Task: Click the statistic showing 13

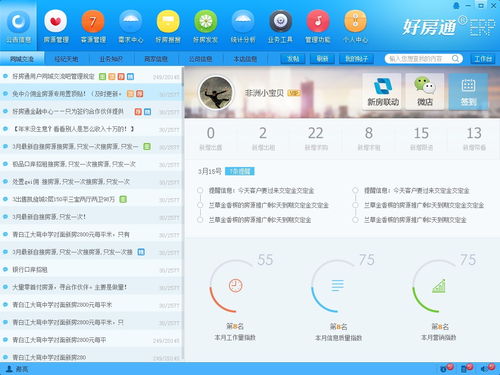Action: click(474, 139)
